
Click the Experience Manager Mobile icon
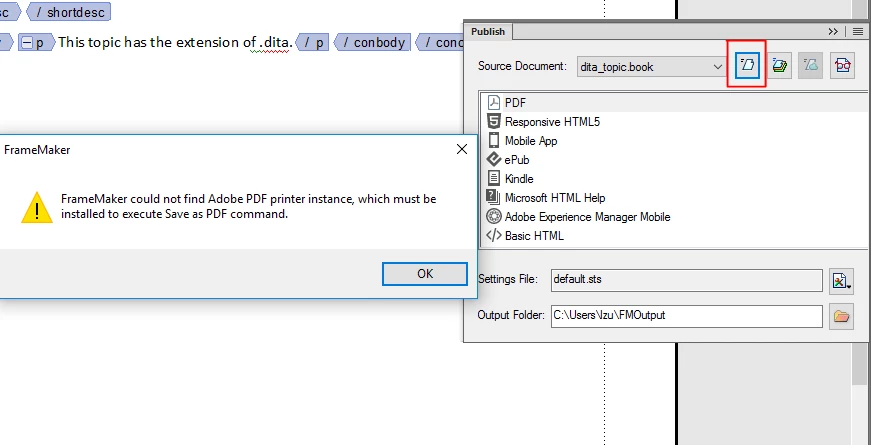pyautogui.click(x=493, y=216)
